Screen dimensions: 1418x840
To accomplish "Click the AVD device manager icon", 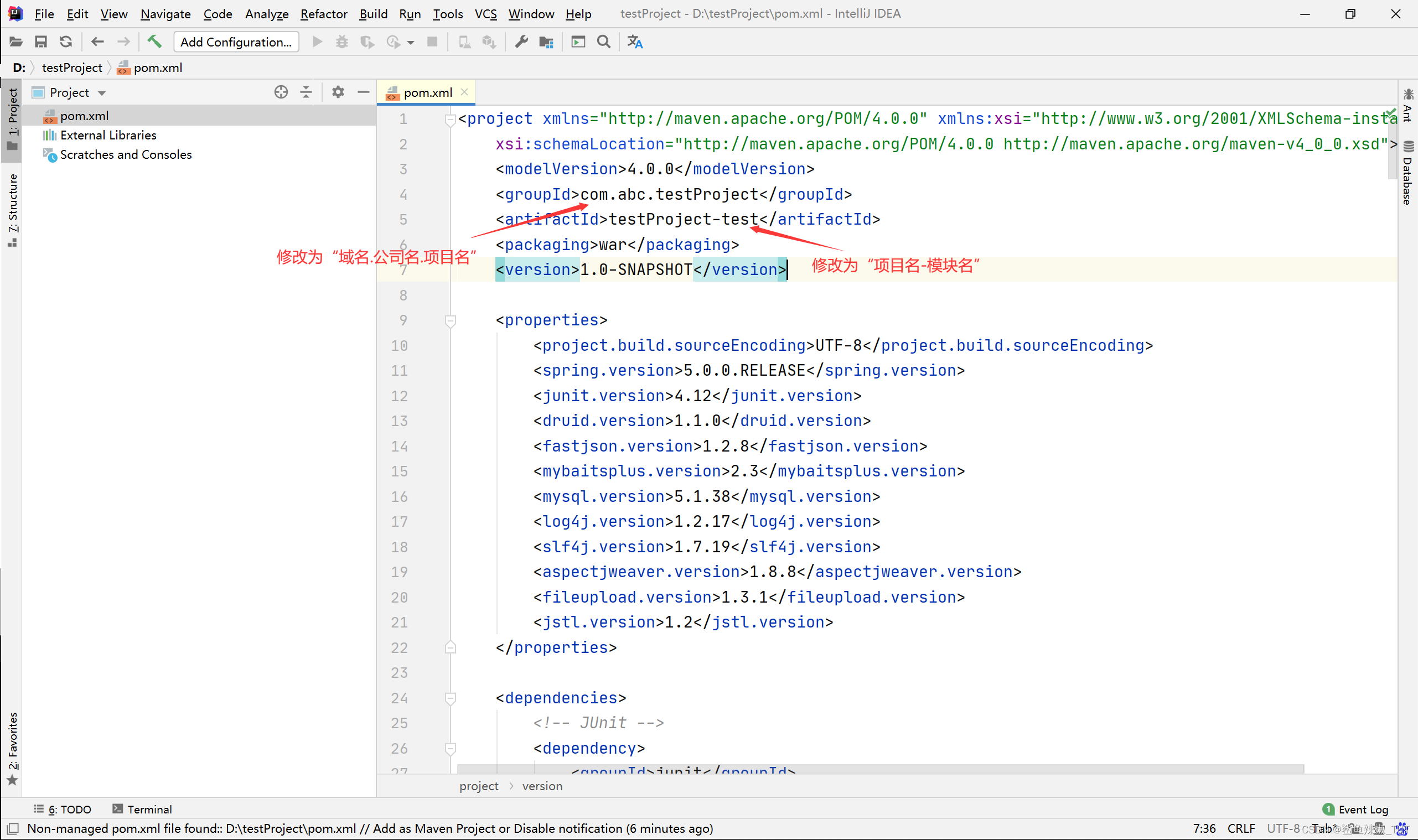I will 464,42.
